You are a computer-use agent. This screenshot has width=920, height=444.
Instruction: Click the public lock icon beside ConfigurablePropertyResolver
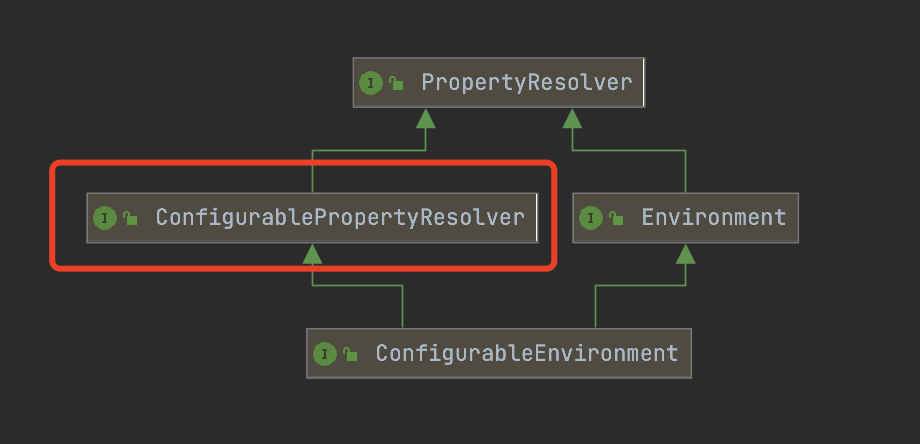point(130,218)
